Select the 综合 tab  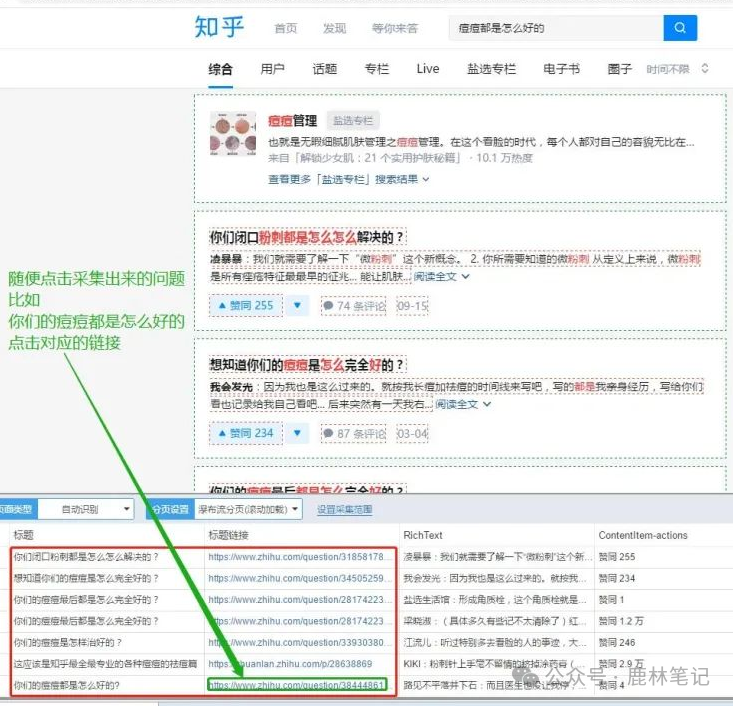click(x=221, y=69)
